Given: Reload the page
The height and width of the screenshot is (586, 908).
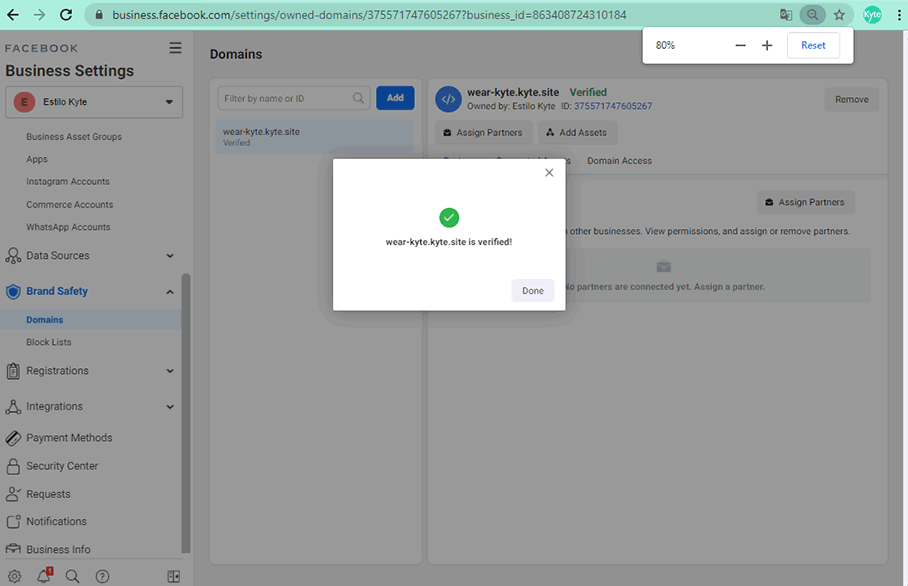Looking at the screenshot, I should [x=66, y=15].
